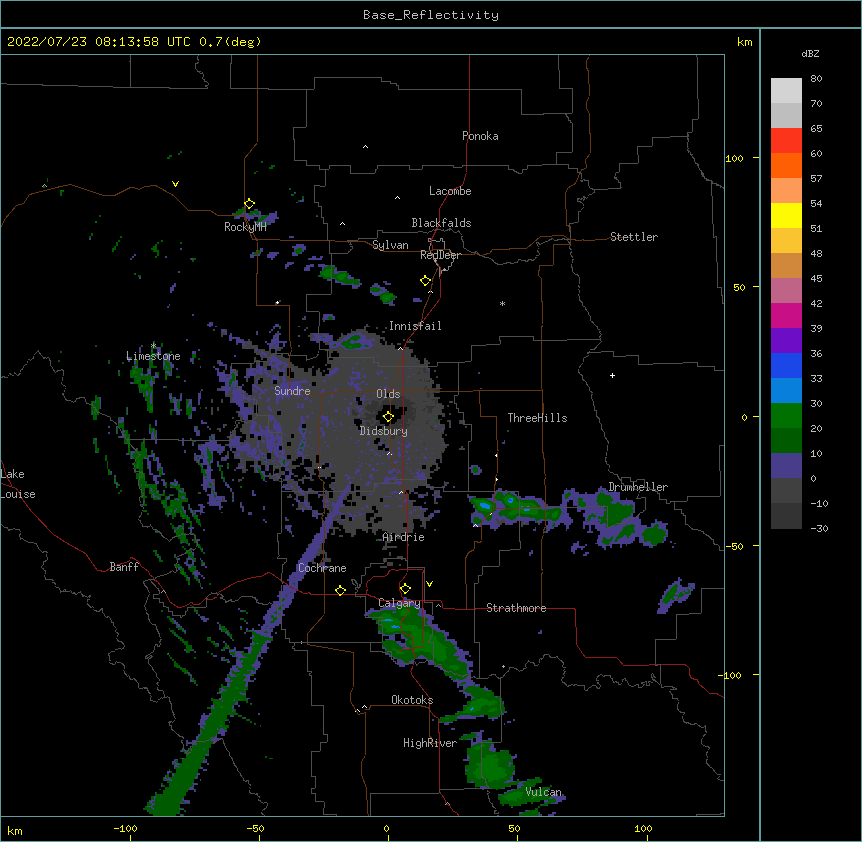This screenshot has height=842, width=862.
Task: Click the Vulcan label
Action: pyautogui.click(x=543, y=792)
